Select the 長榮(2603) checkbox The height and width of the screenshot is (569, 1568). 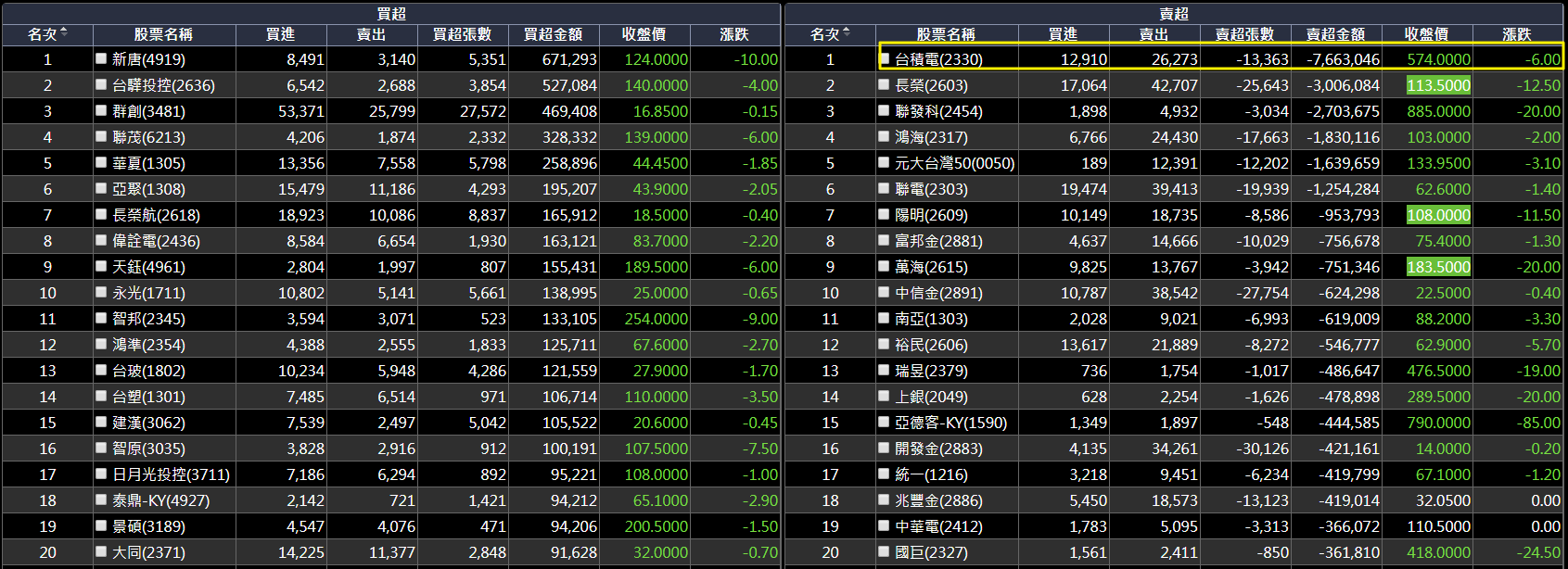(884, 84)
